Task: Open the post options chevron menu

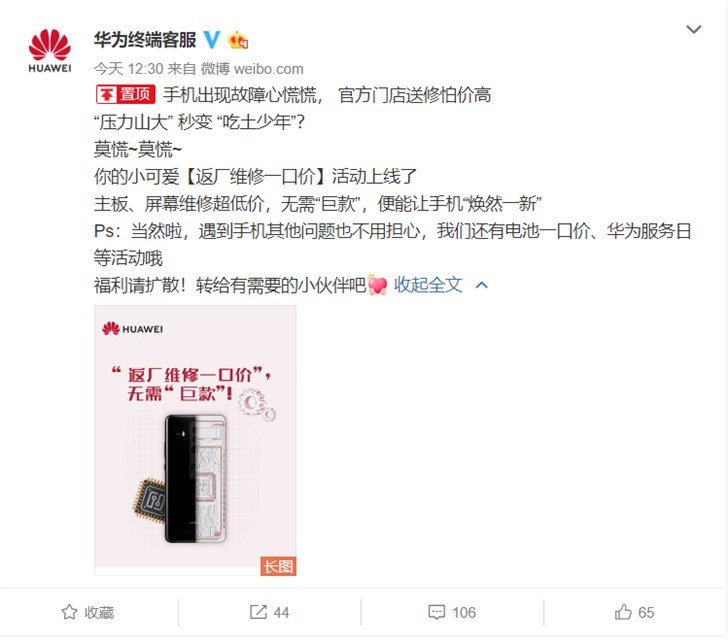Action: pyautogui.click(x=694, y=29)
